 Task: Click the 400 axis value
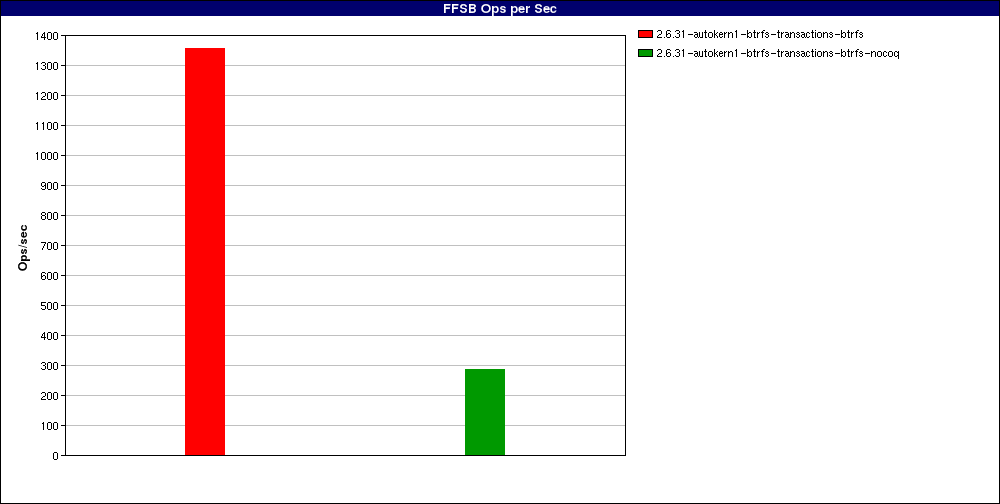(x=49, y=336)
